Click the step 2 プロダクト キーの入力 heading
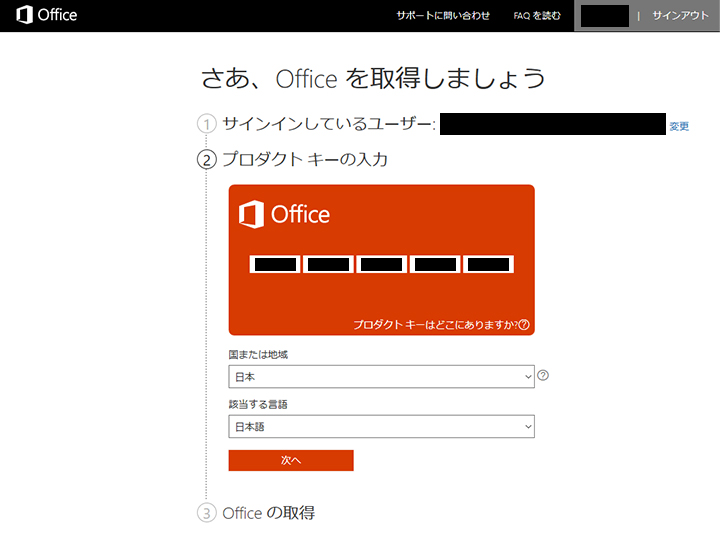 click(x=305, y=159)
